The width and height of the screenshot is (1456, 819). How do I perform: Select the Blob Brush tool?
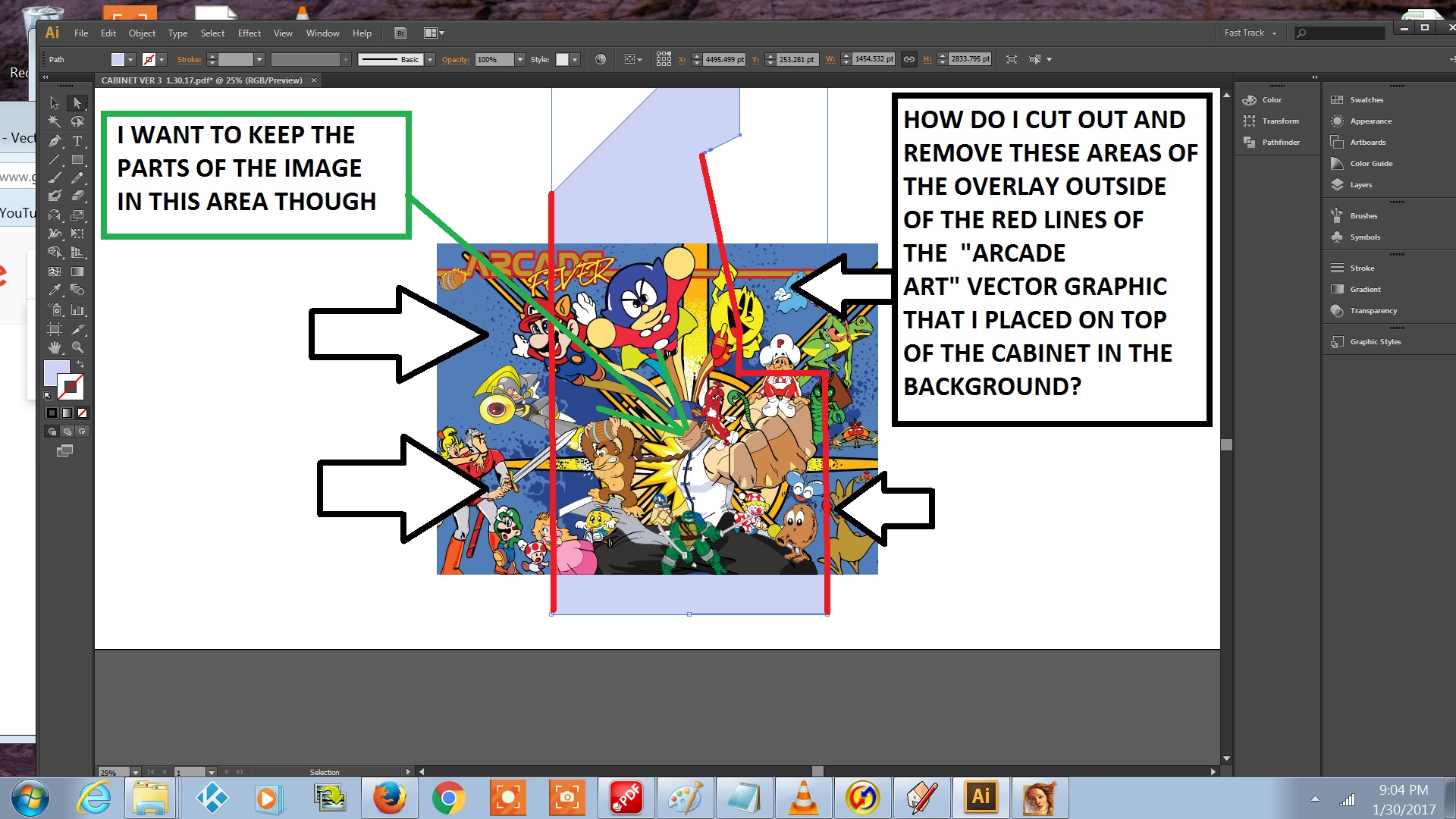[x=55, y=196]
